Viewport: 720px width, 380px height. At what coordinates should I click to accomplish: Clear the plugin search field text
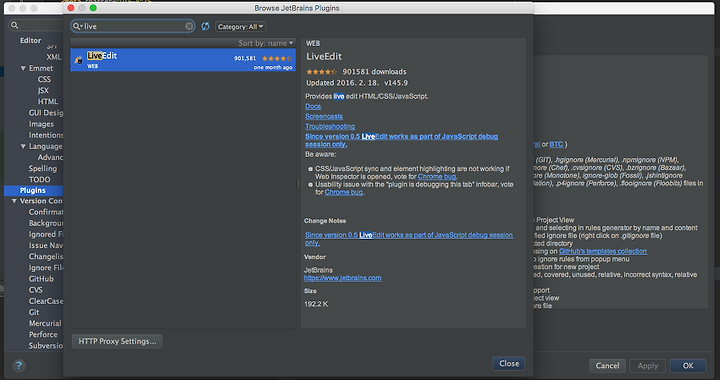189,27
